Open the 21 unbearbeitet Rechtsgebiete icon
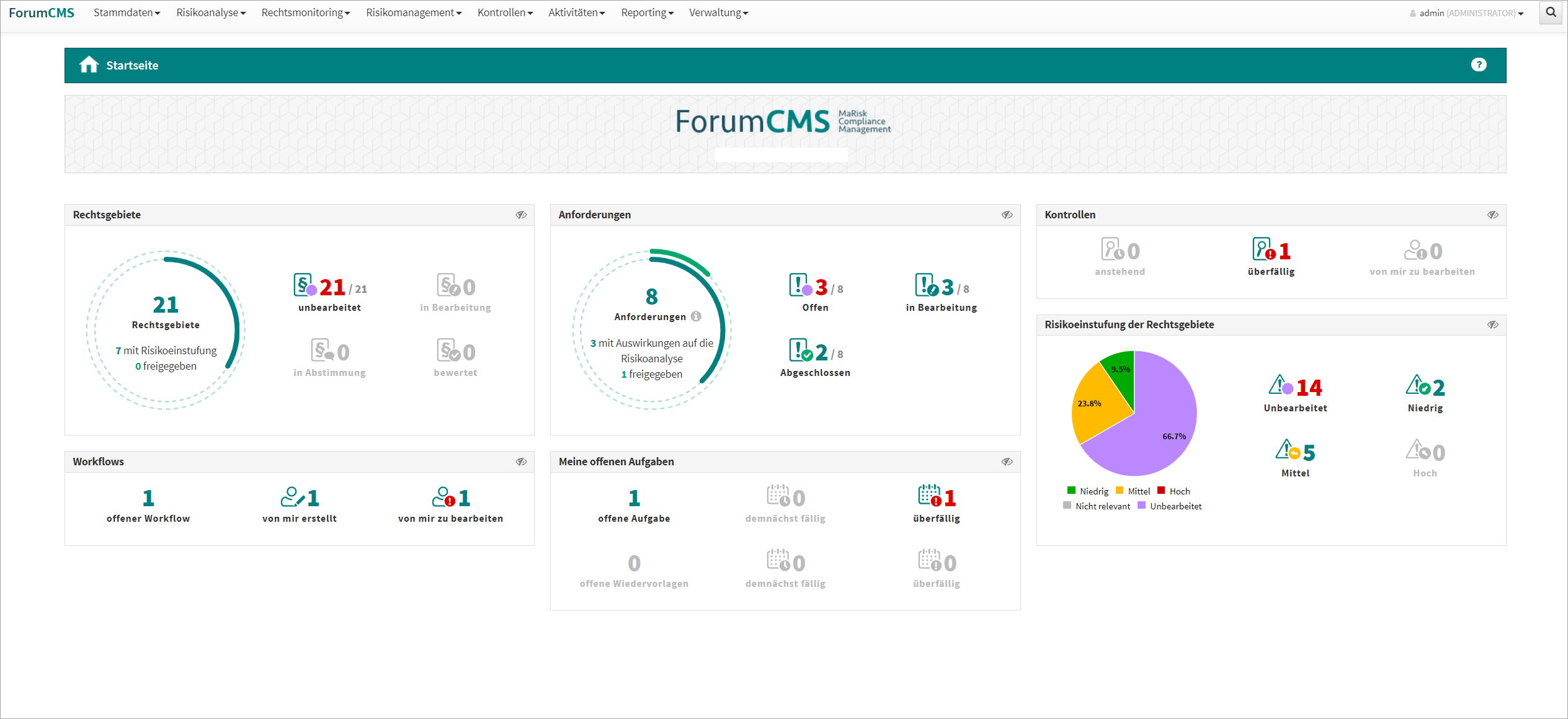Screen dimensions: 1568x719 click(x=305, y=286)
